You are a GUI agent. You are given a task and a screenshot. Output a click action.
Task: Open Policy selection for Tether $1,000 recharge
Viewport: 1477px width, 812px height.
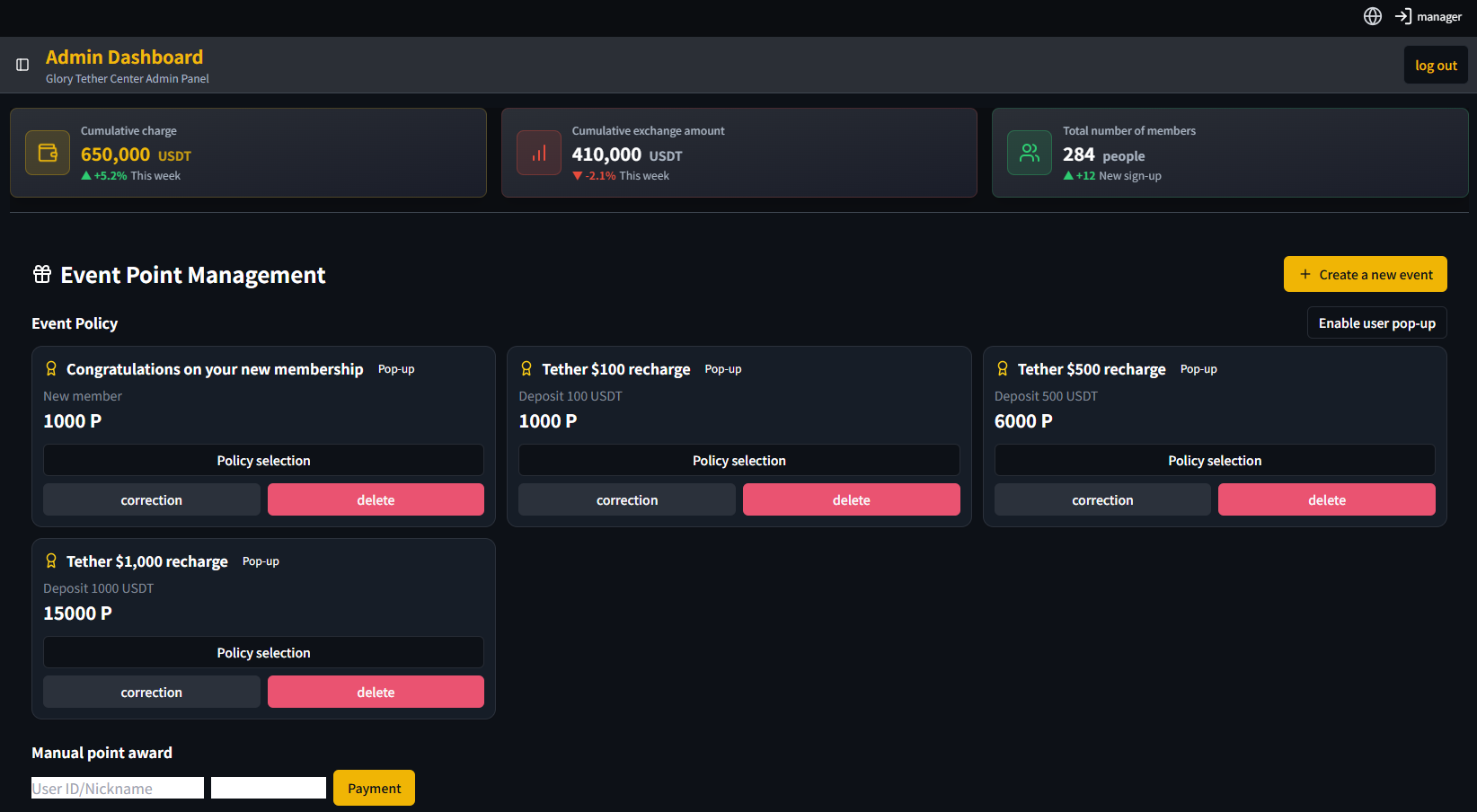[x=263, y=653]
